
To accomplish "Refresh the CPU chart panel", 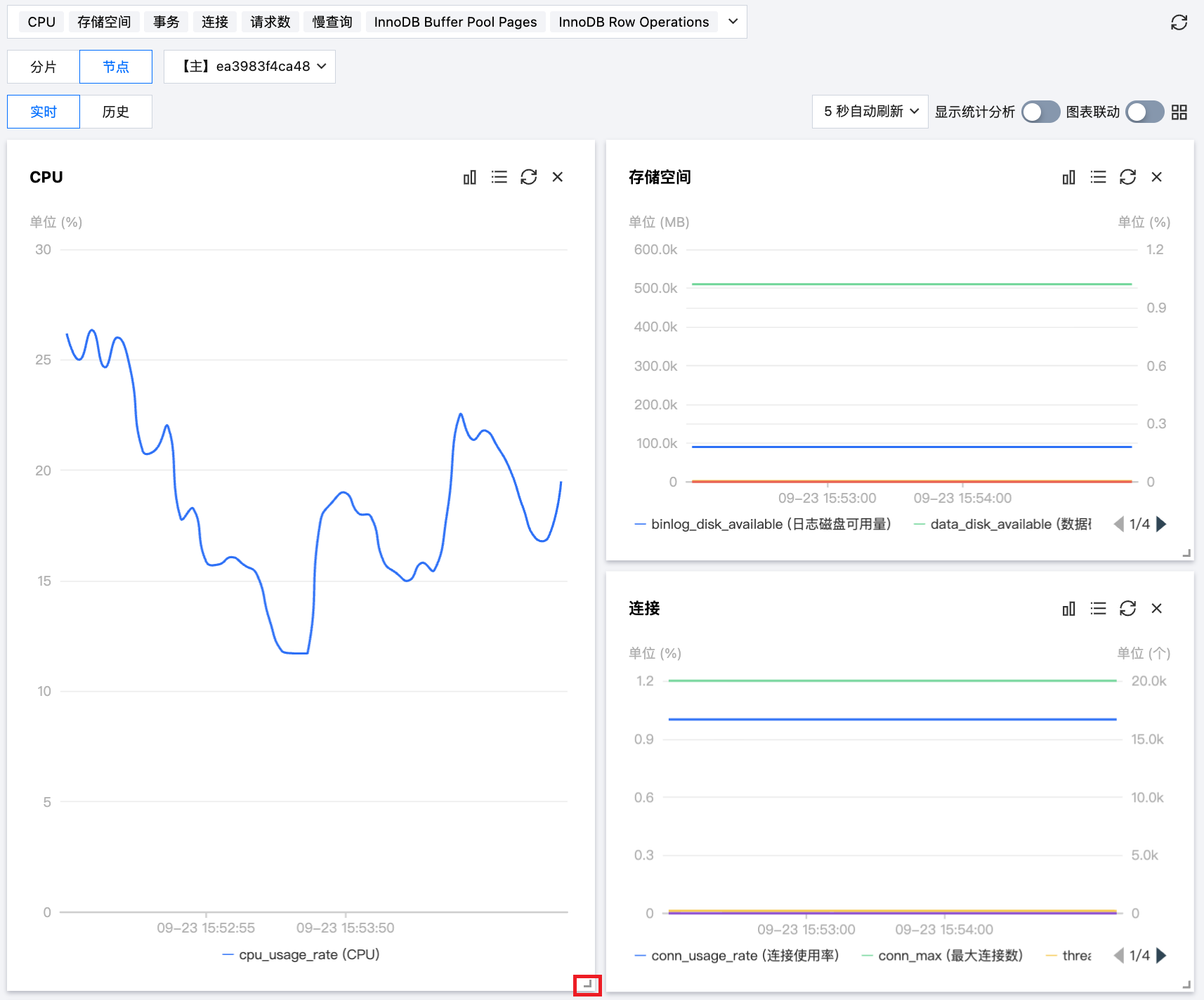I will click(x=529, y=178).
